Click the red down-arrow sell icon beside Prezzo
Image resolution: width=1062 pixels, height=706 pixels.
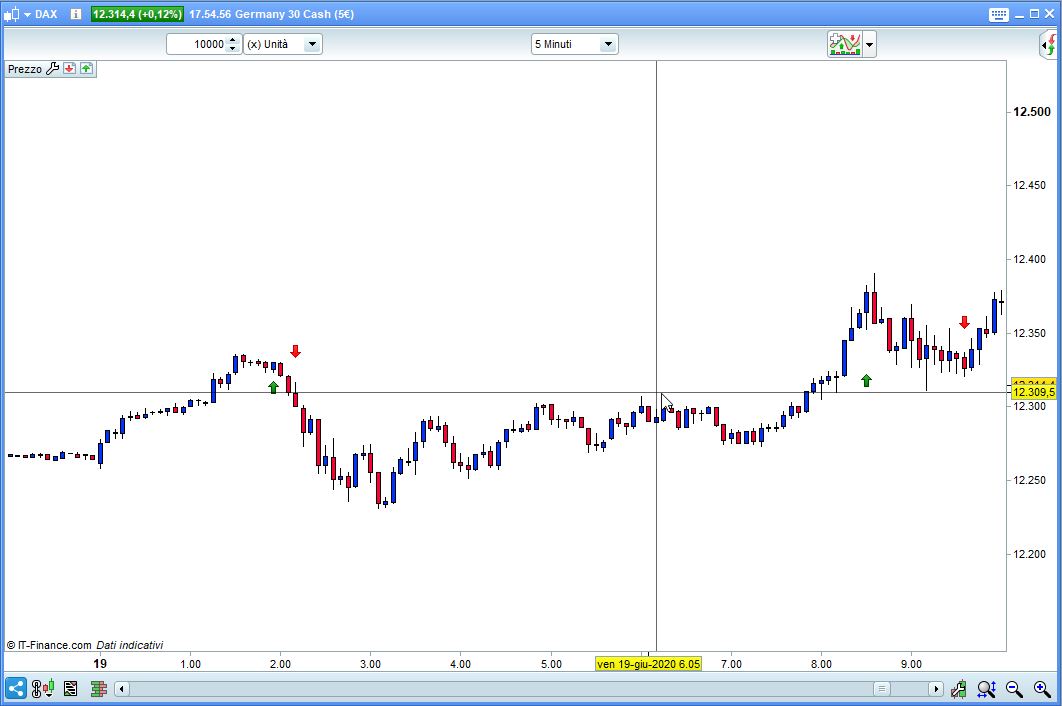69,68
